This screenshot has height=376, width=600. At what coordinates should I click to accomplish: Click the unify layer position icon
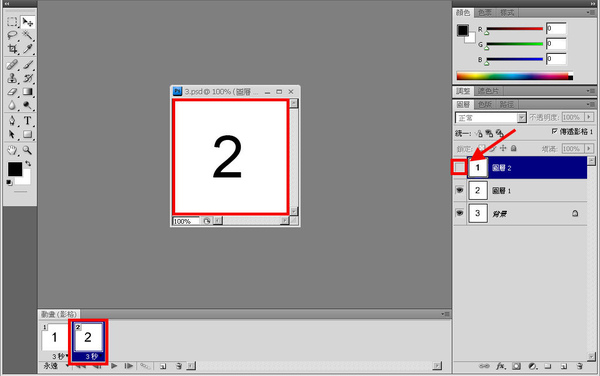[x=479, y=133]
